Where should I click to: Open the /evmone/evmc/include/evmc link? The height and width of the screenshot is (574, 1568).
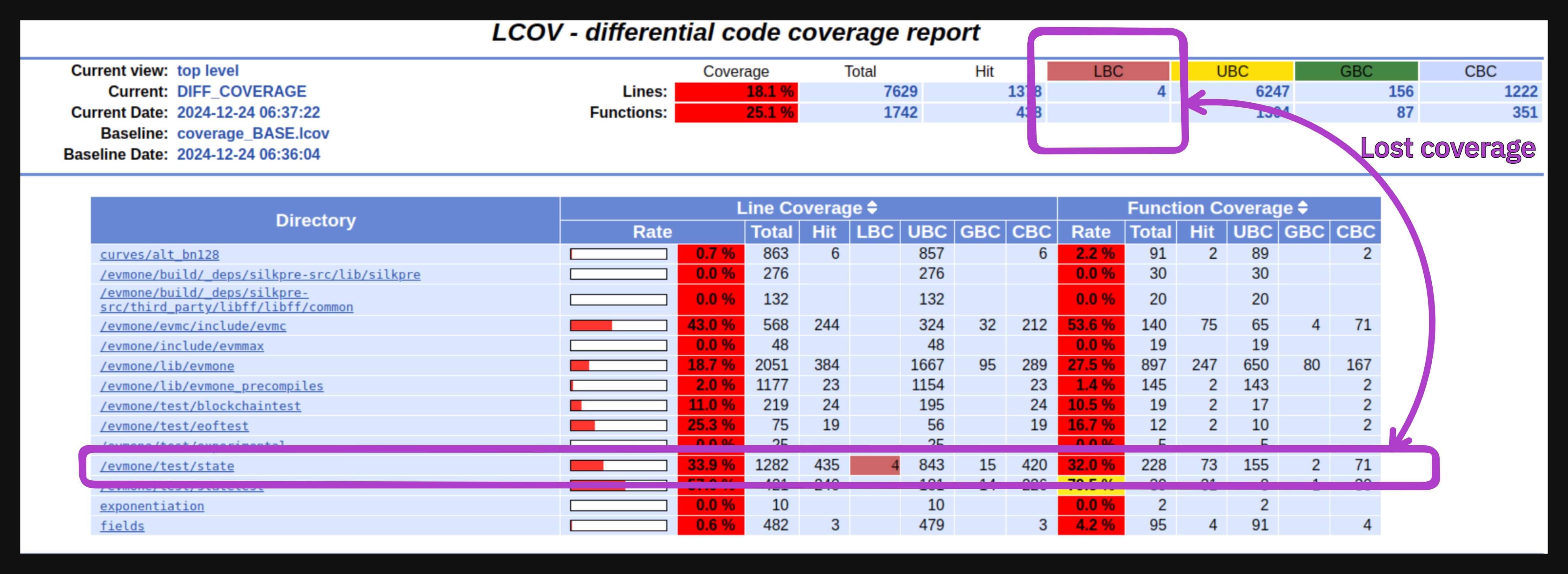[x=193, y=326]
